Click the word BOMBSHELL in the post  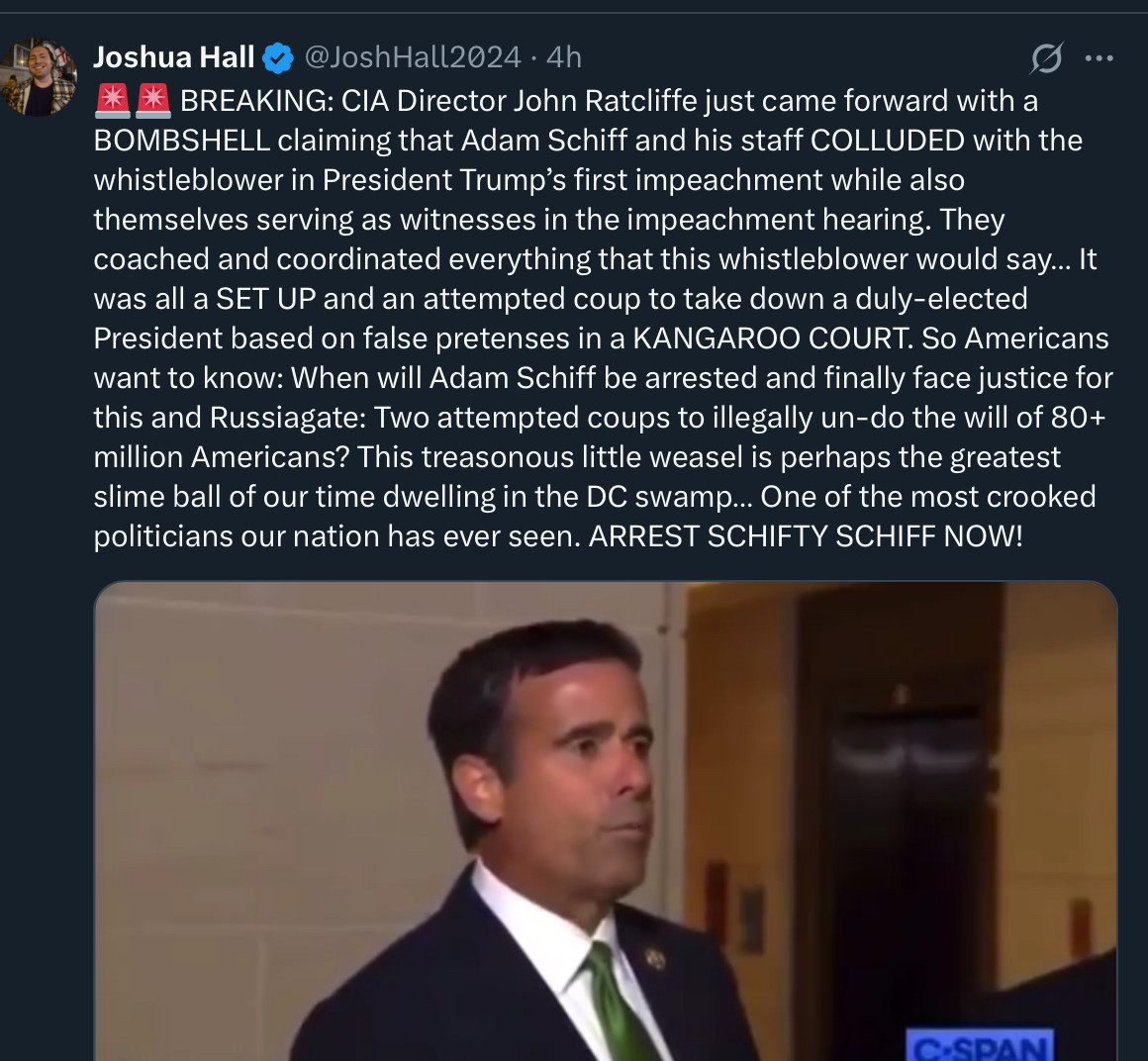click(x=181, y=141)
